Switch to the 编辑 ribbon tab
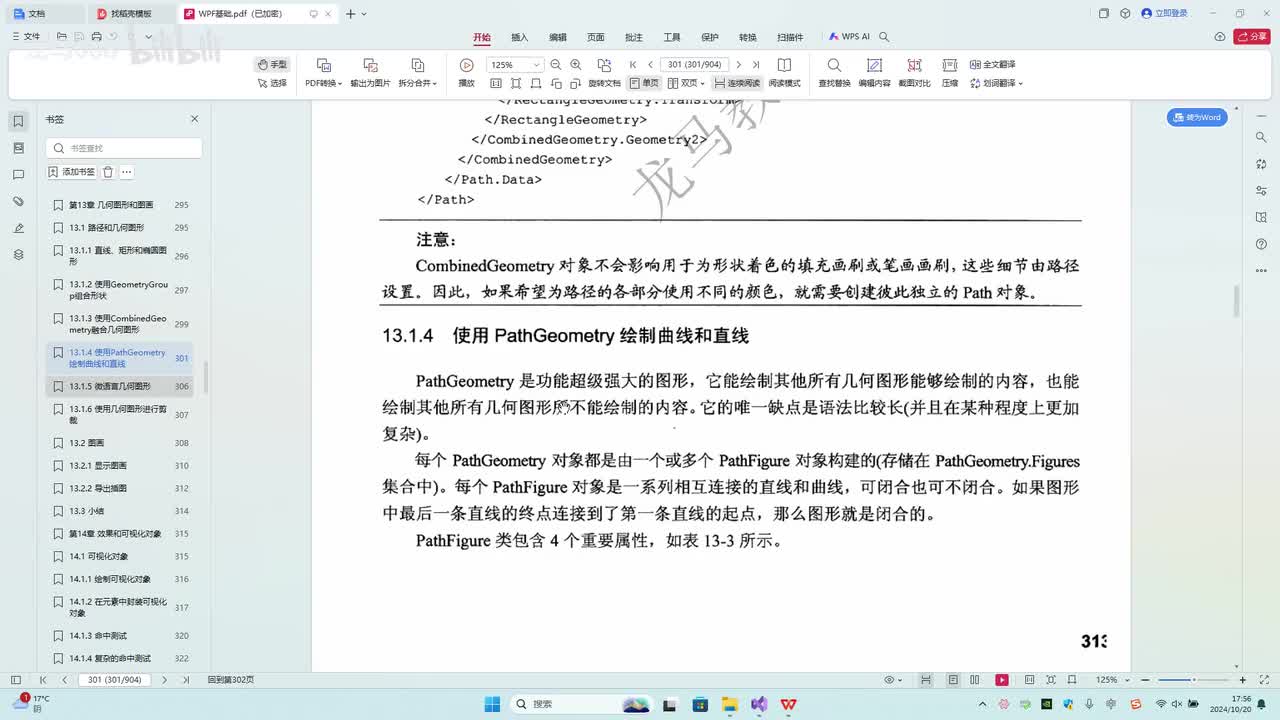 [x=558, y=37]
